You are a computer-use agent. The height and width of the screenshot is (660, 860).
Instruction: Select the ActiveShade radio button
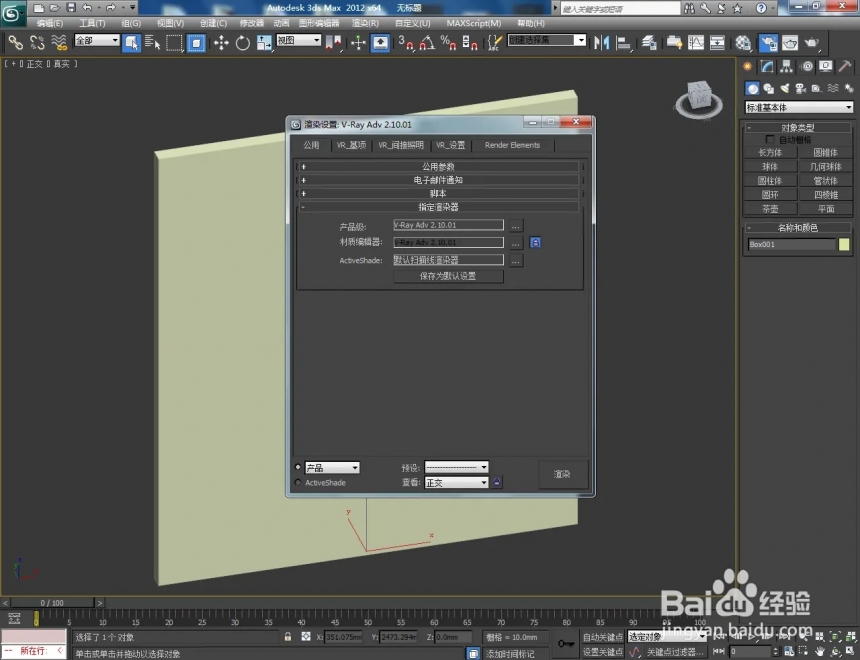point(298,482)
